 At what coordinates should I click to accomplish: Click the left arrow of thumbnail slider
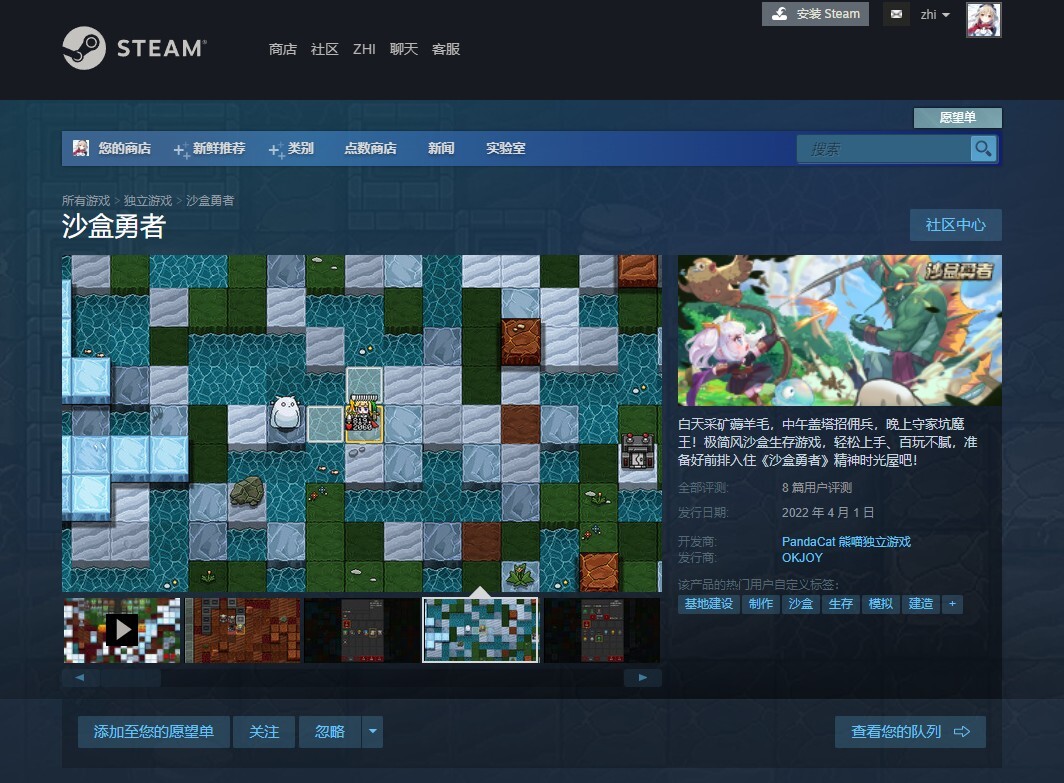[x=80, y=677]
